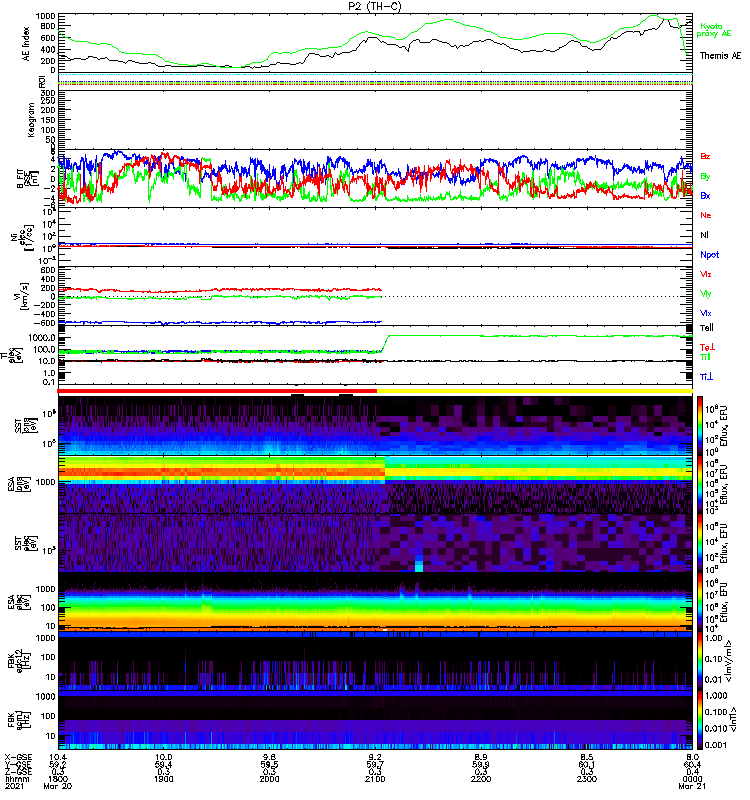Click the FBK nT color bar

click(x=700, y=720)
